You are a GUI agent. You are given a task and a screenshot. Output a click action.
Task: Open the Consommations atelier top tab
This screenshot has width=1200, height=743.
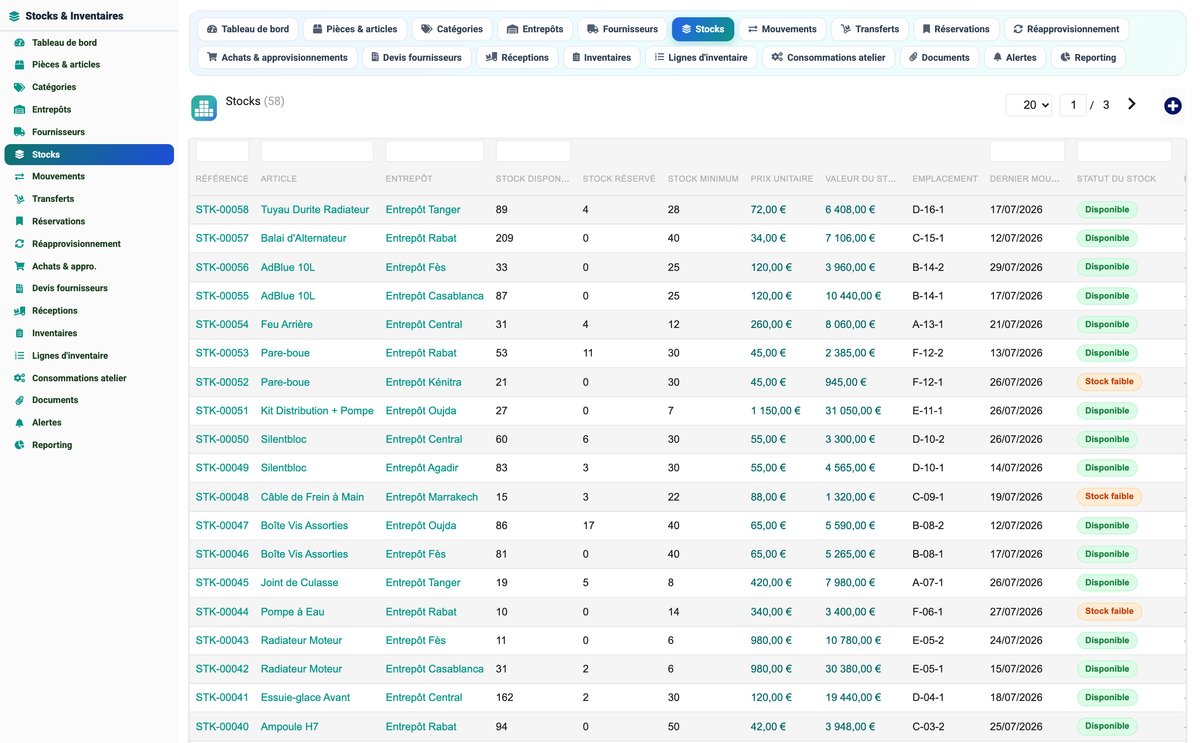click(x=828, y=57)
